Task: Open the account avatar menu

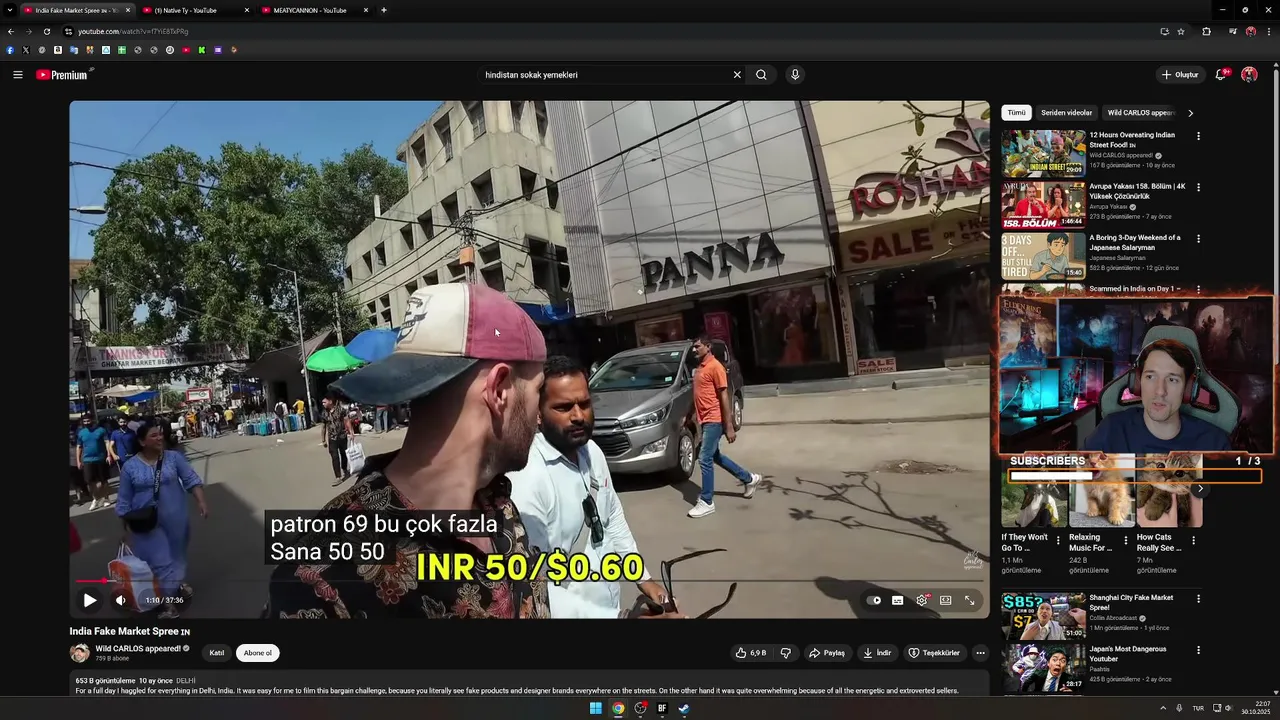Action: click(x=1249, y=75)
